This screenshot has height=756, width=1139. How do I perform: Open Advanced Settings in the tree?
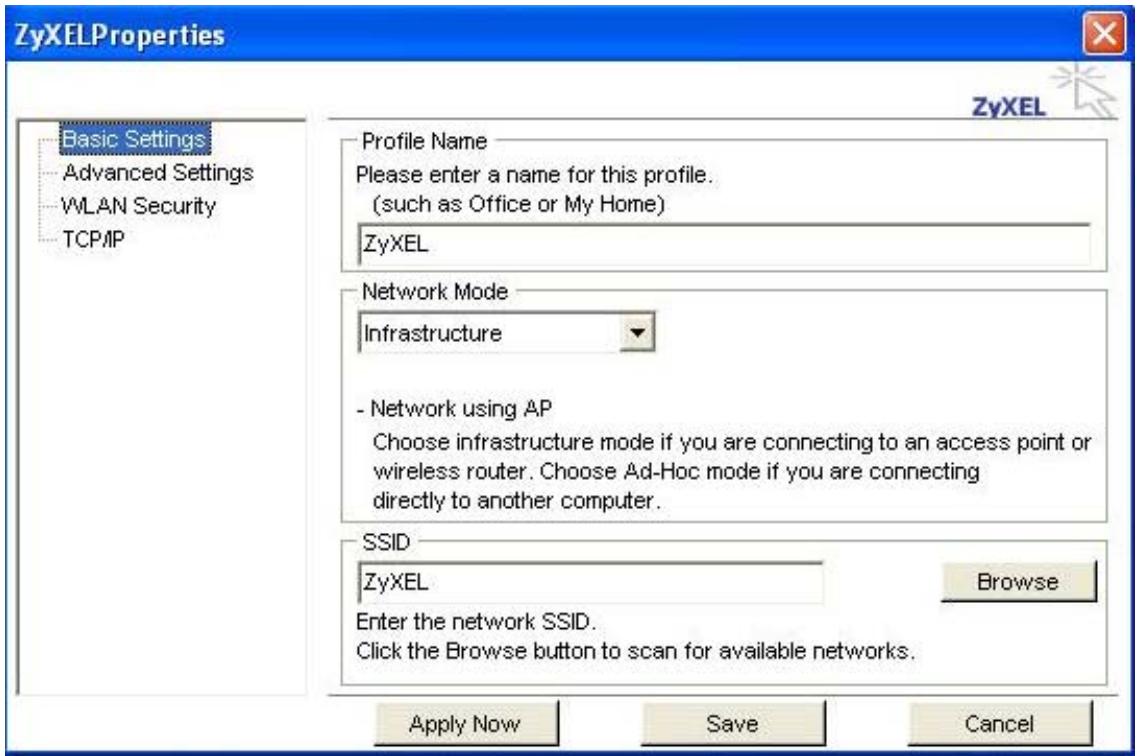(x=158, y=172)
